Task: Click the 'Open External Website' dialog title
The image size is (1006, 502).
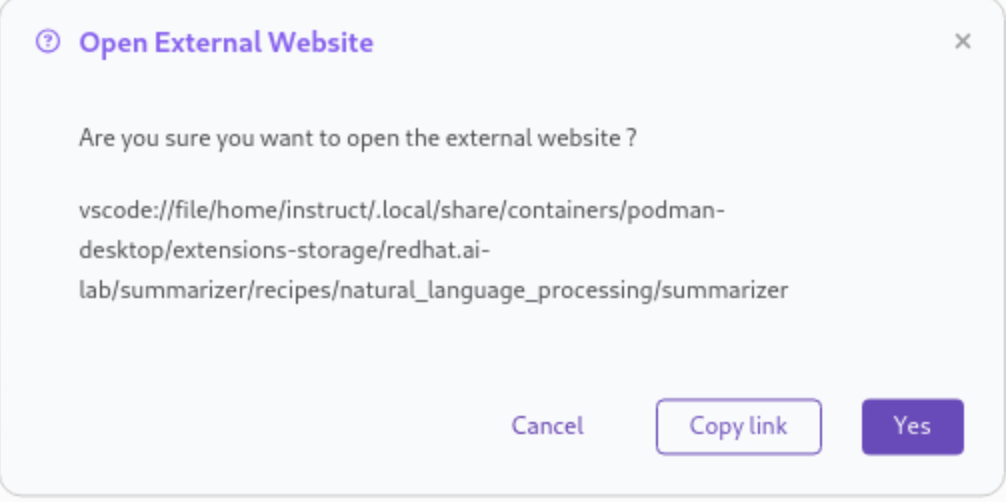Action: pos(225,43)
